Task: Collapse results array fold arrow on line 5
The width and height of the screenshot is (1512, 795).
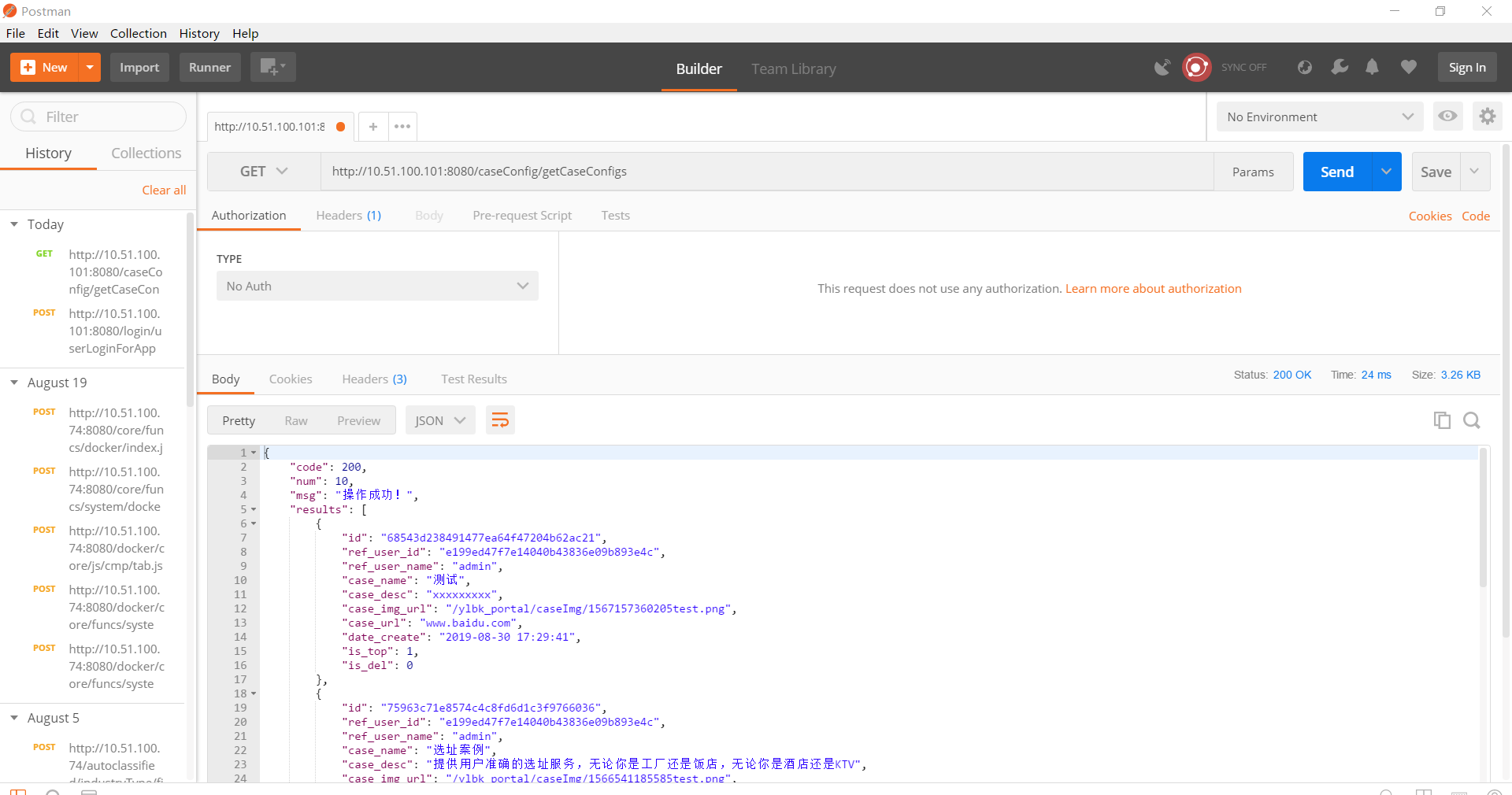Action: (254, 509)
